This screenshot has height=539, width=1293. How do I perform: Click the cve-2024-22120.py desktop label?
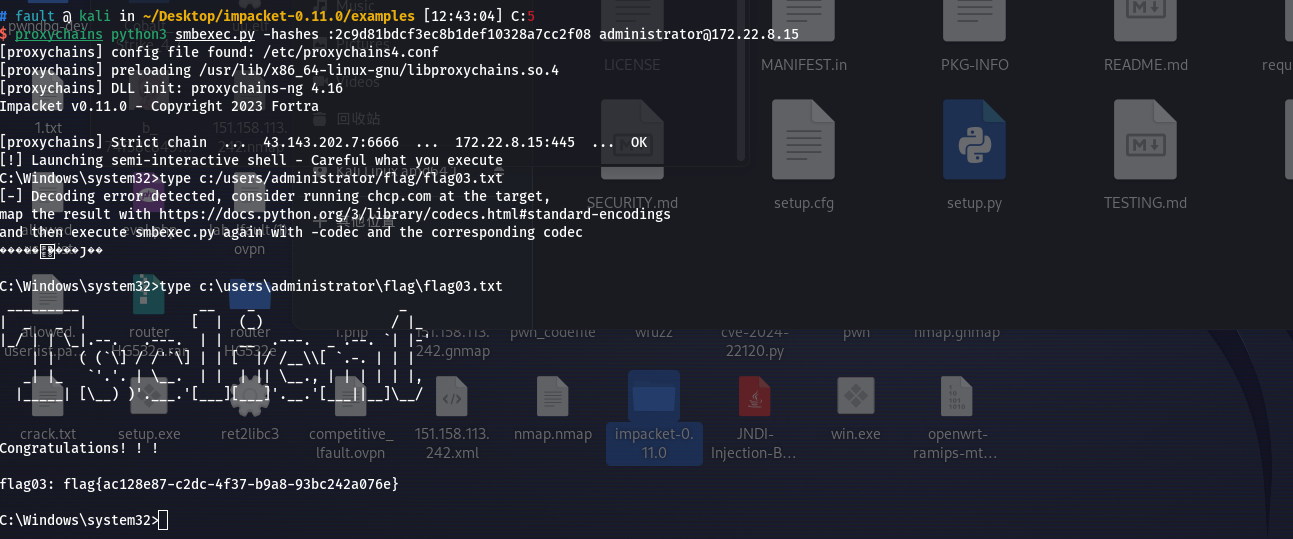tap(755, 341)
